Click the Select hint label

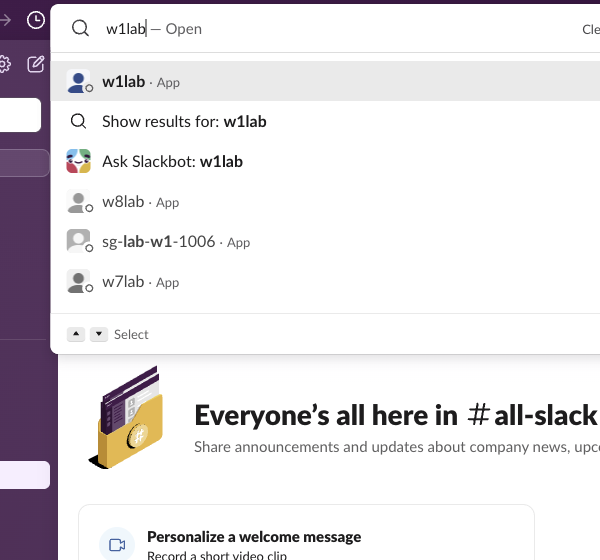pyautogui.click(x=131, y=335)
